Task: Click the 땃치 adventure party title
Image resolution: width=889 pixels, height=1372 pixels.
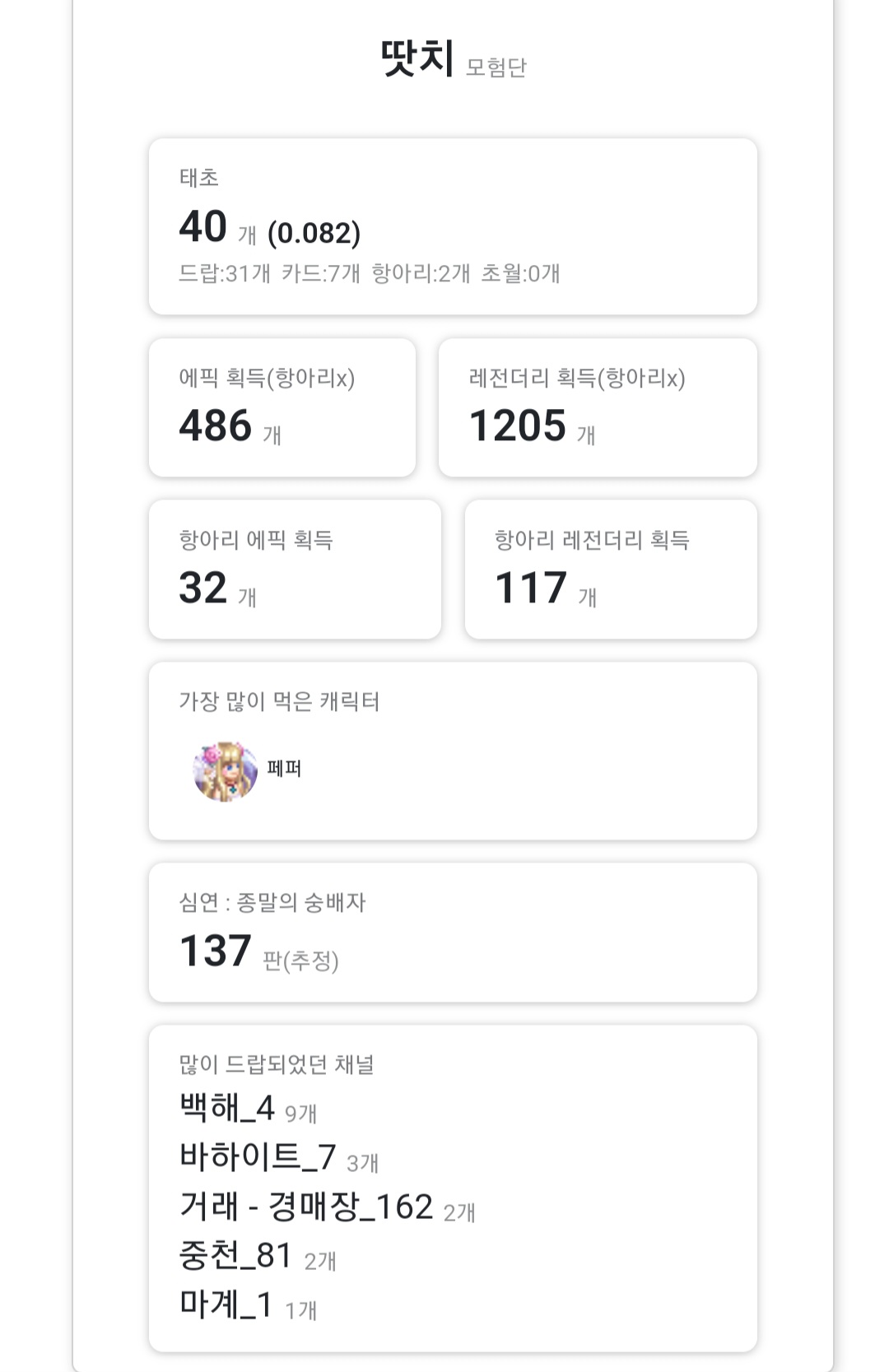Action: click(x=417, y=59)
